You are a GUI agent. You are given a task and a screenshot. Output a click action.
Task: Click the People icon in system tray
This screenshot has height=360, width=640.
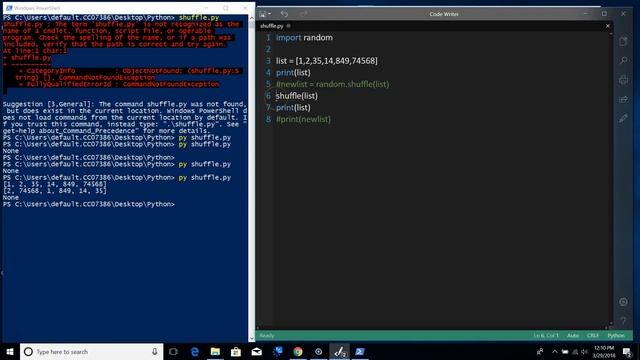point(540,351)
